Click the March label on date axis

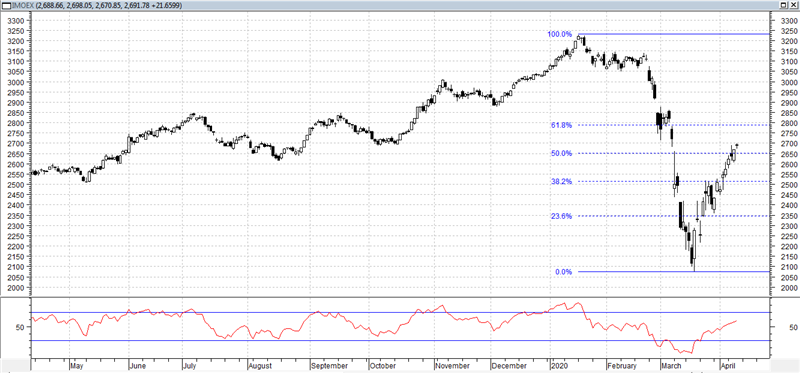tap(670, 366)
